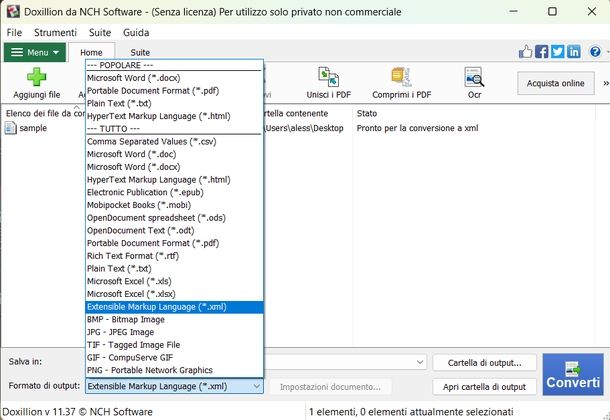Open the blue help question icon
The image size is (610, 420).
pyautogui.click(x=595, y=51)
